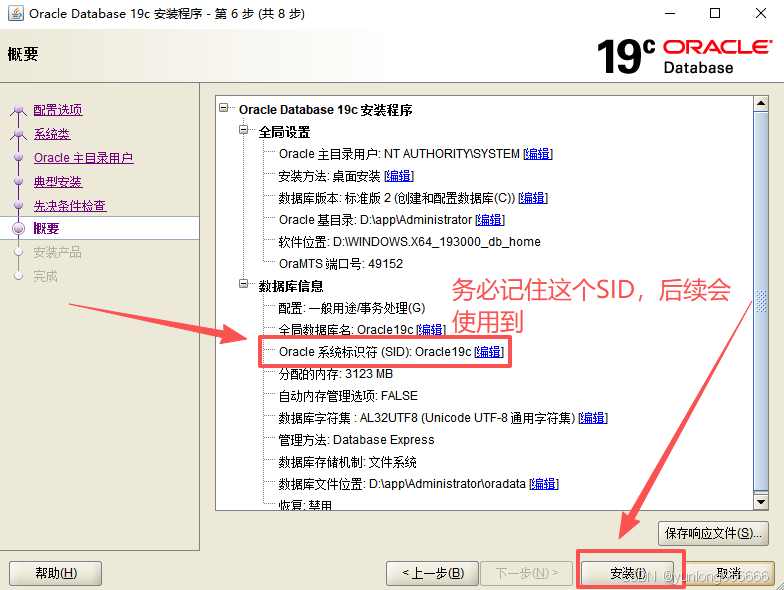The image size is (784, 590).
Task: Click the Java installer icon in title bar
Action: click(x=16, y=14)
